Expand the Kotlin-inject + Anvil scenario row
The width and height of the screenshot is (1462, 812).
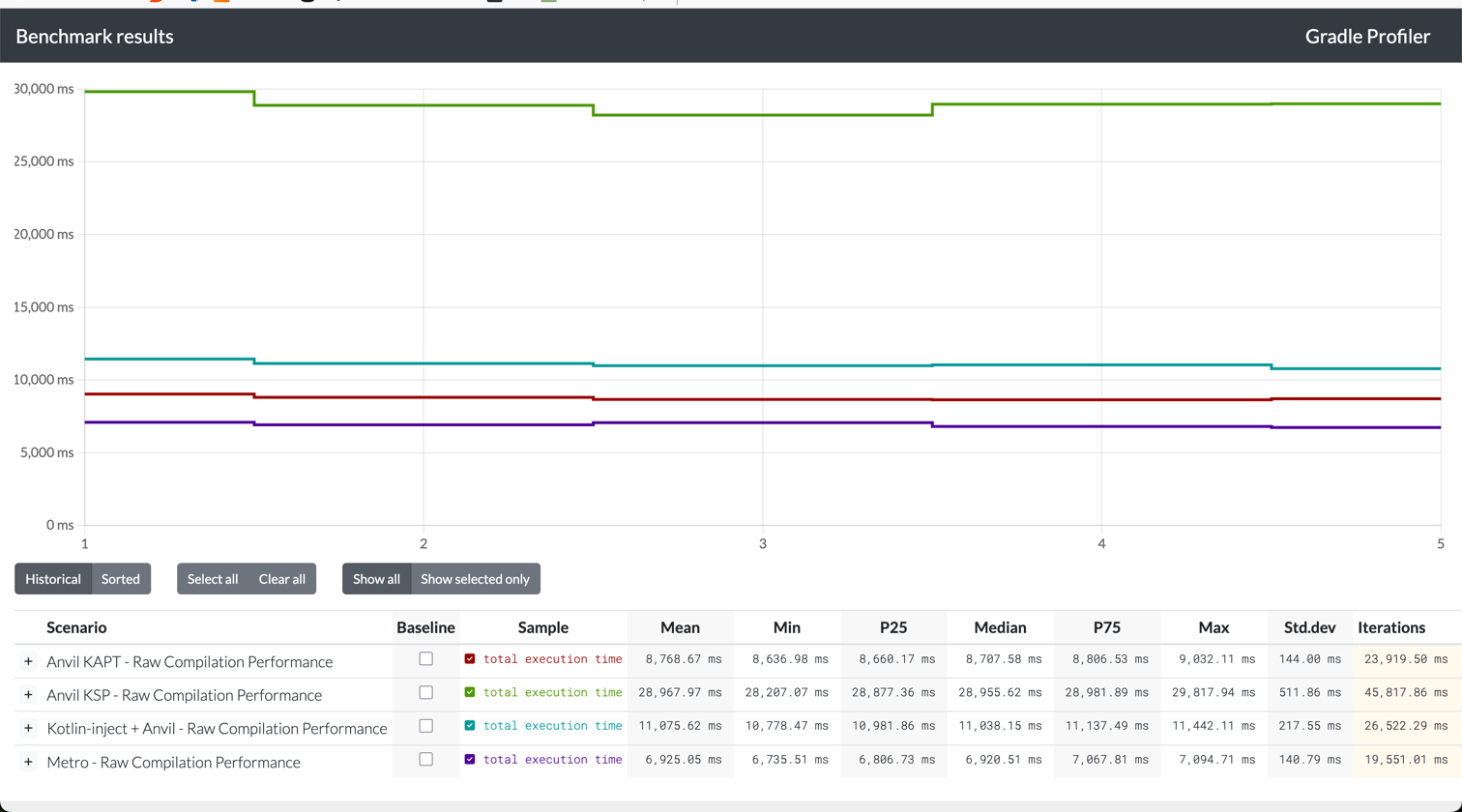click(x=29, y=729)
